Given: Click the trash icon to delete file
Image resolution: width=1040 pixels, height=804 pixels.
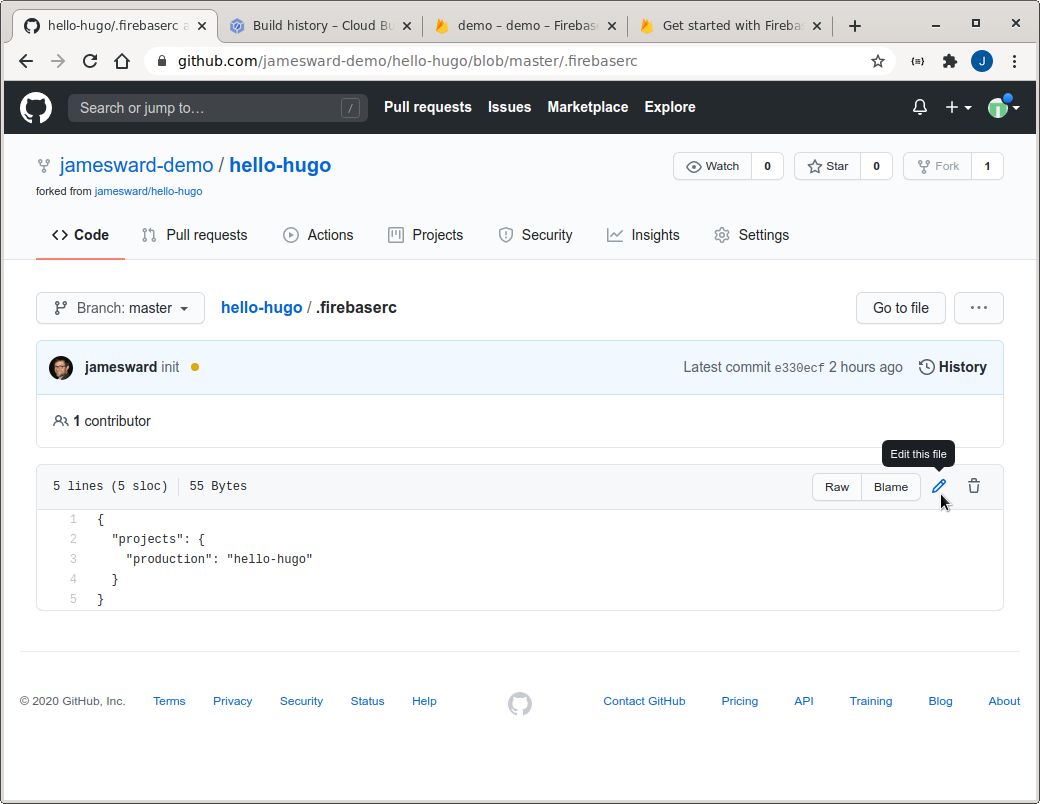Looking at the screenshot, I should tap(974, 486).
